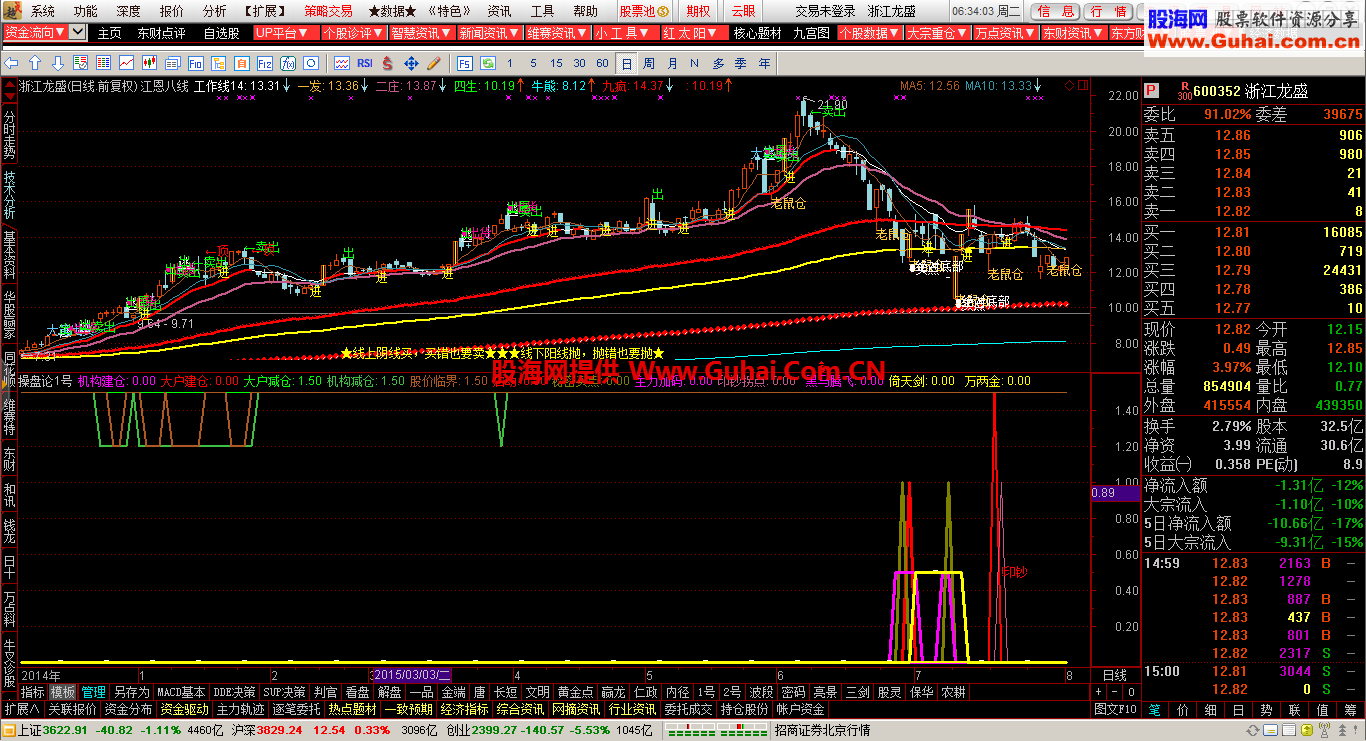1366x741 pixels.
Task: Click the F10 company info icon
Action: point(196,63)
